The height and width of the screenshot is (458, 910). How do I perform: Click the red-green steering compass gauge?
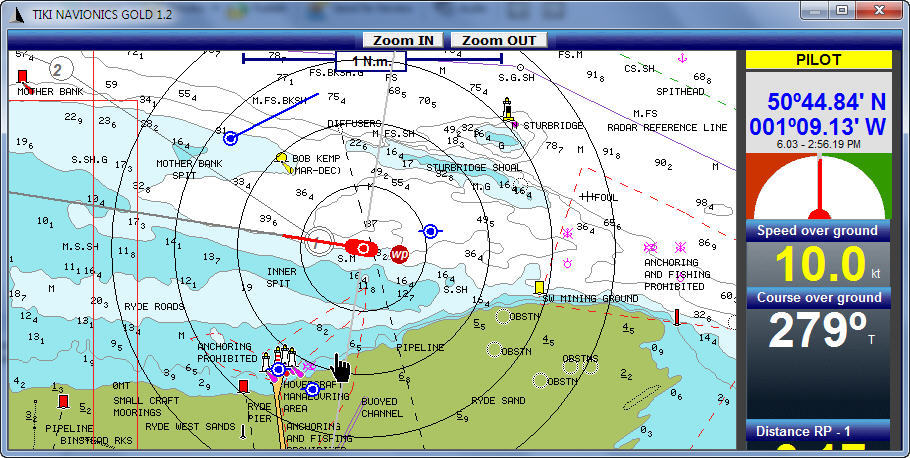point(818,186)
